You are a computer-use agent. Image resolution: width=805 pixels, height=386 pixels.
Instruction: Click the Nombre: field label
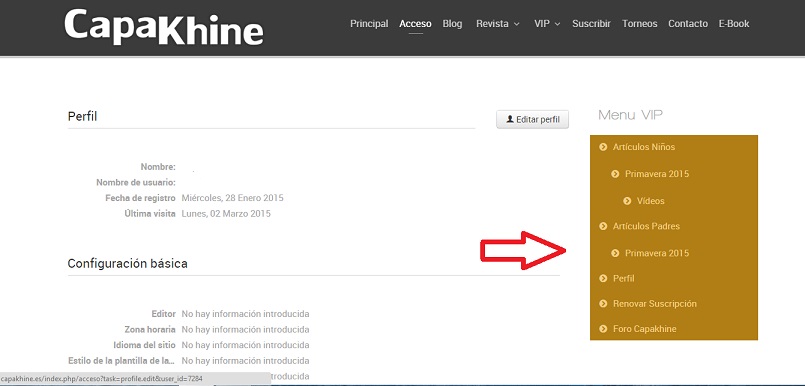pos(158,167)
